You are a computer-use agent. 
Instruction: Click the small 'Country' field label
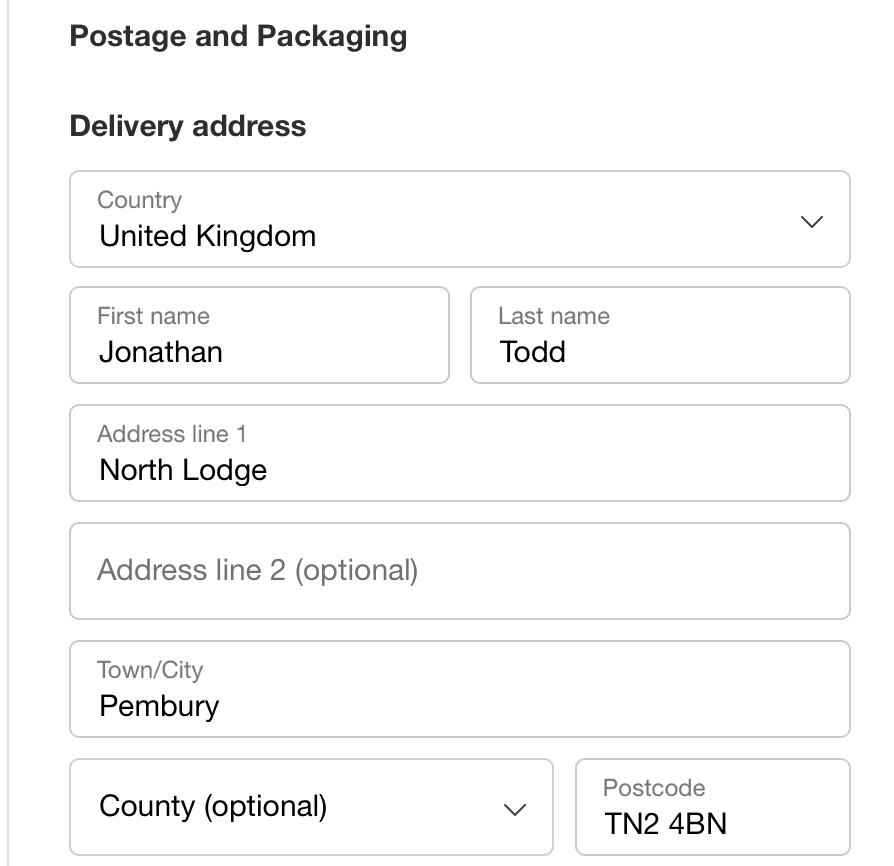pos(140,200)
